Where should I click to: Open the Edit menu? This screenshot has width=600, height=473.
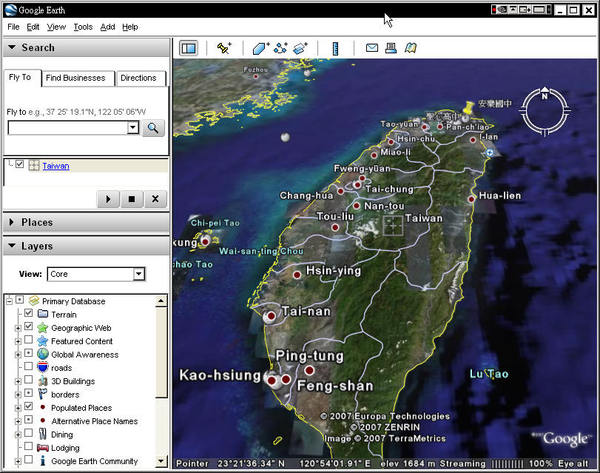point(33,27)
